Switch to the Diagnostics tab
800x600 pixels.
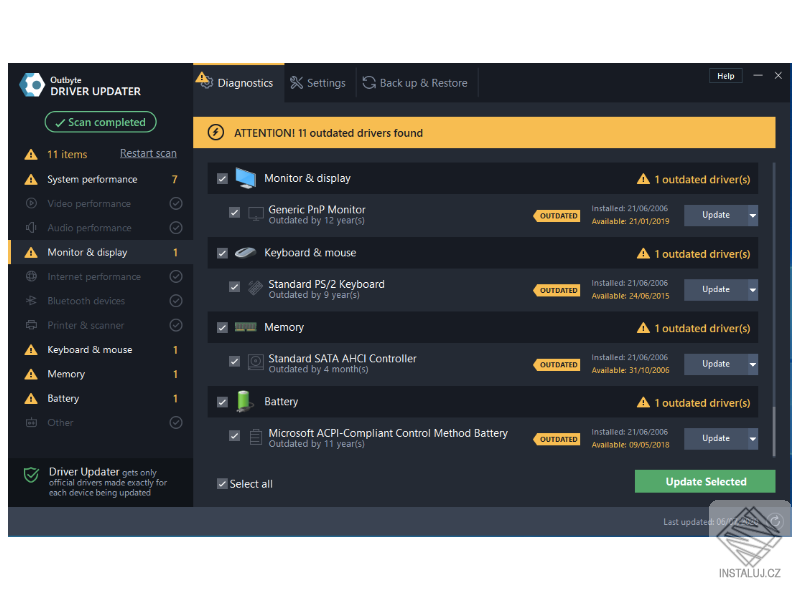click(x=238, y=83)
